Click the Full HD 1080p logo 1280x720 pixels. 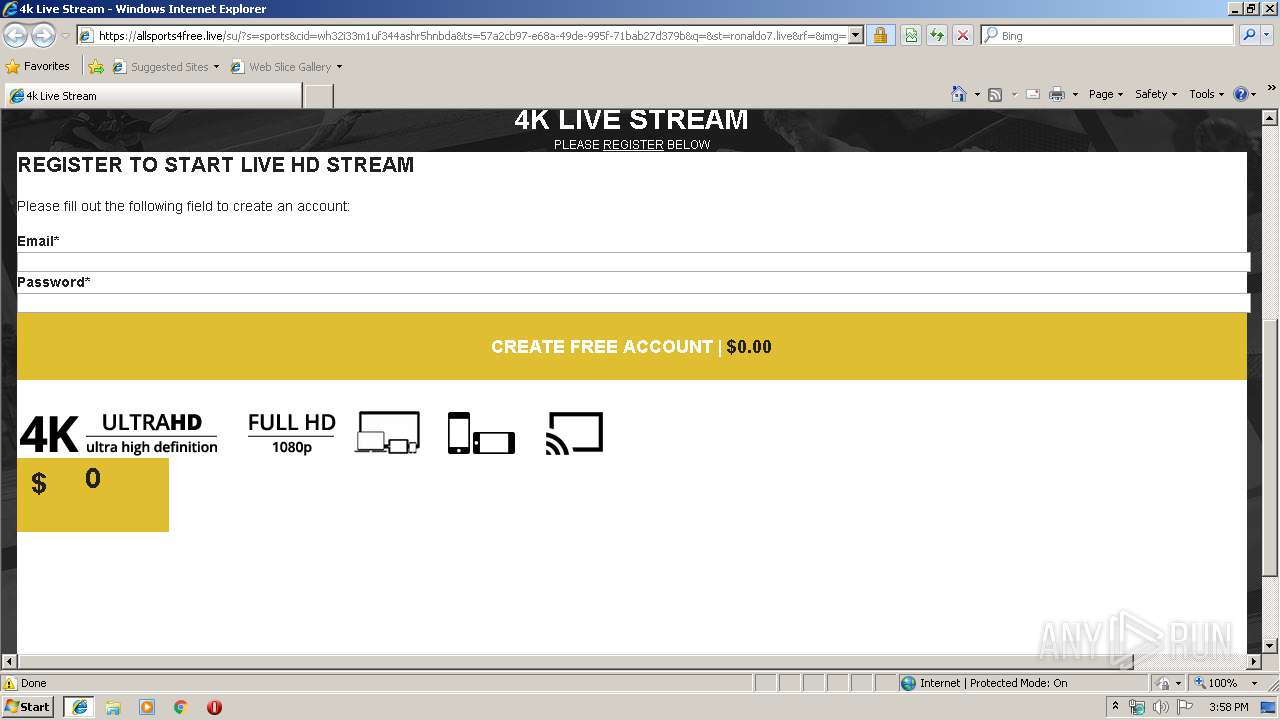[291, 433]
